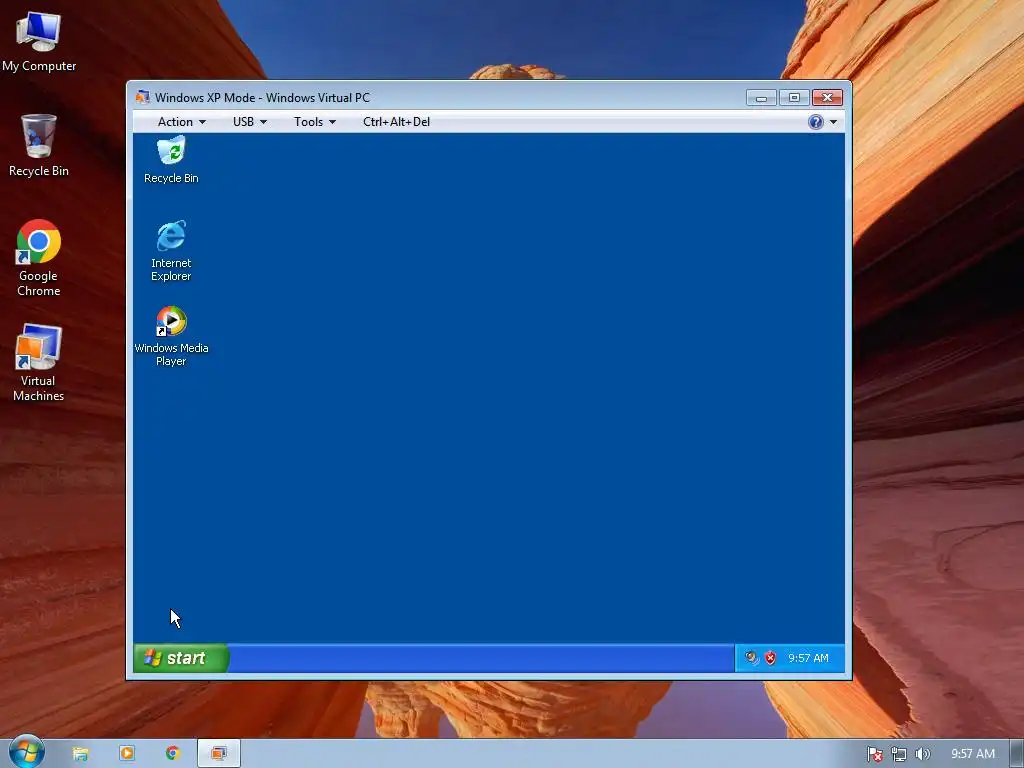The height and width of the screenshot is (768, 1024).
Task: Close the Windows XP Mode window
Action: click(x=827, y=97)
